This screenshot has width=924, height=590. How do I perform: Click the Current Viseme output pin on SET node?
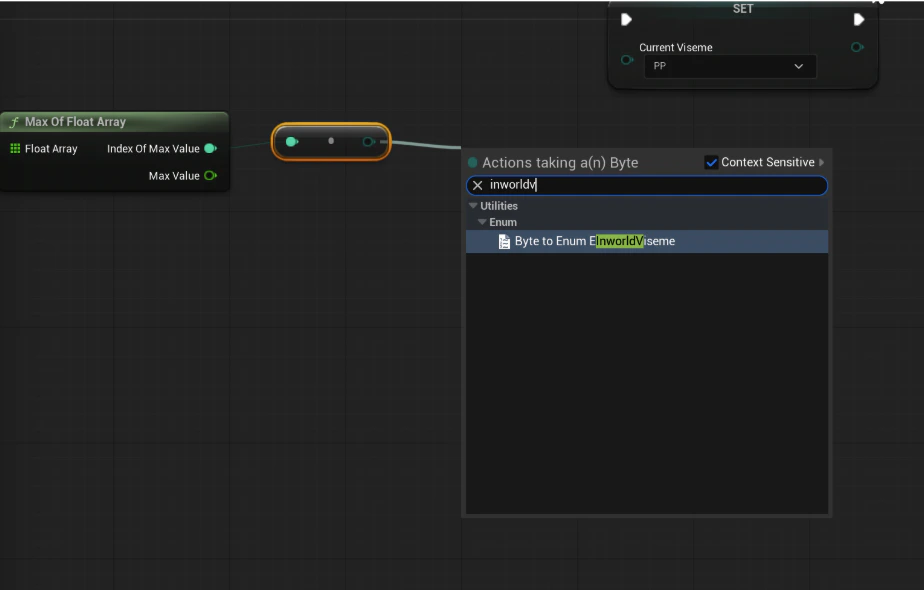[x=857, y=47]
